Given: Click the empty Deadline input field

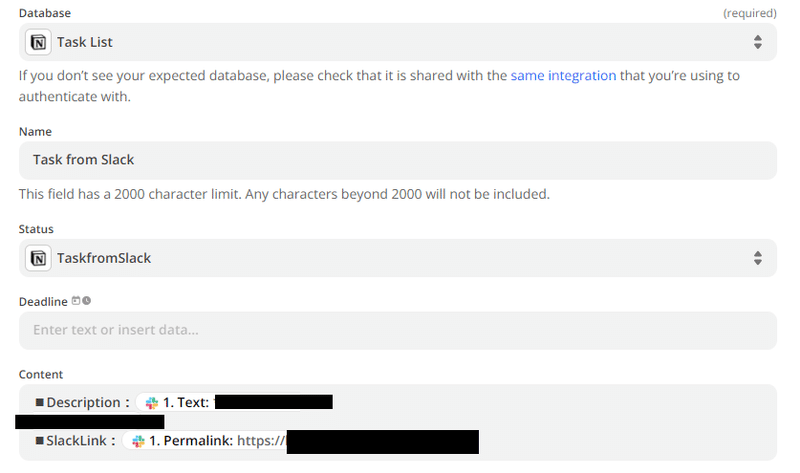Looking at the screenshot, I should 398,331.
